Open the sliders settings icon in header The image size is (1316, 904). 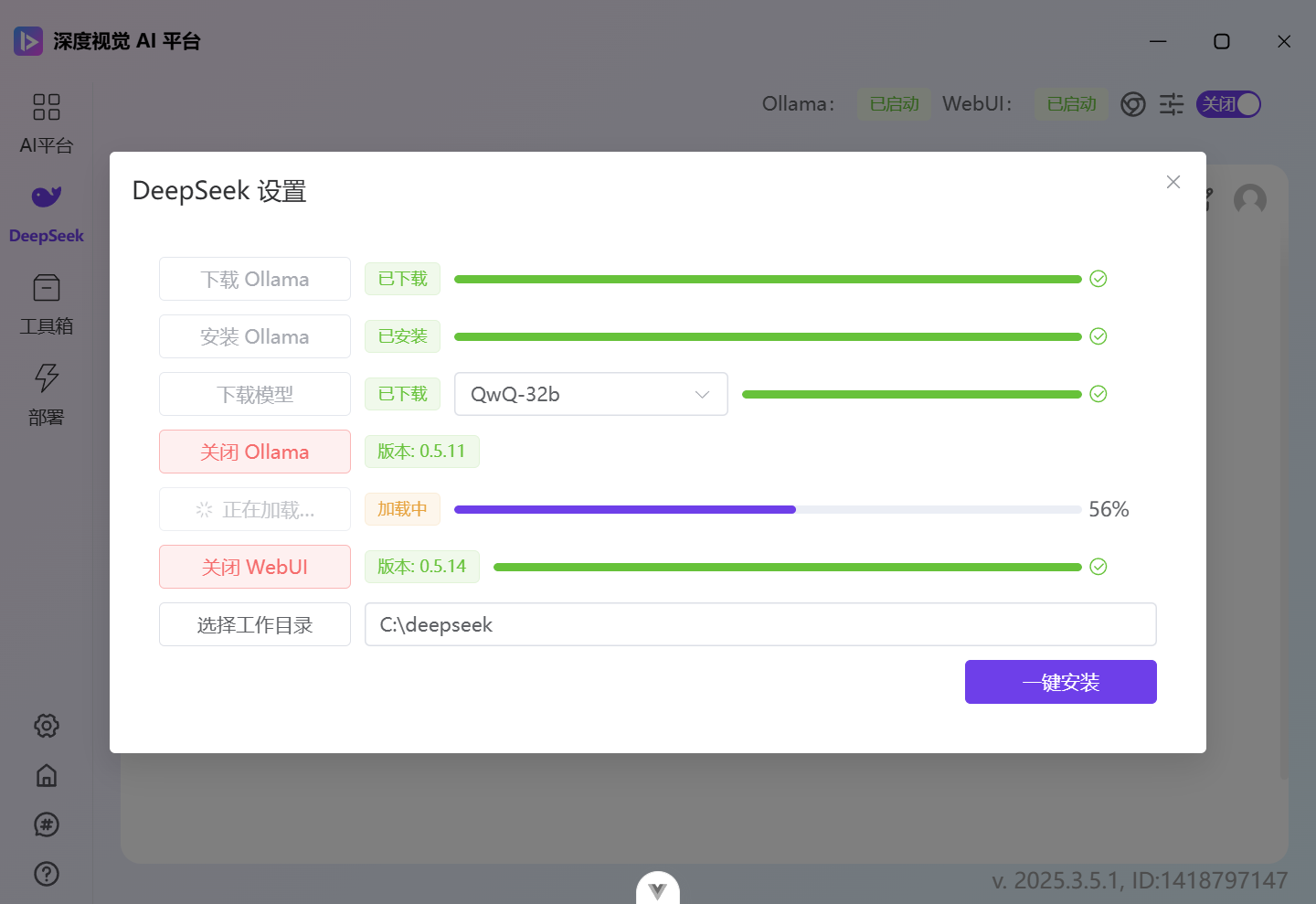[1172, 104]
